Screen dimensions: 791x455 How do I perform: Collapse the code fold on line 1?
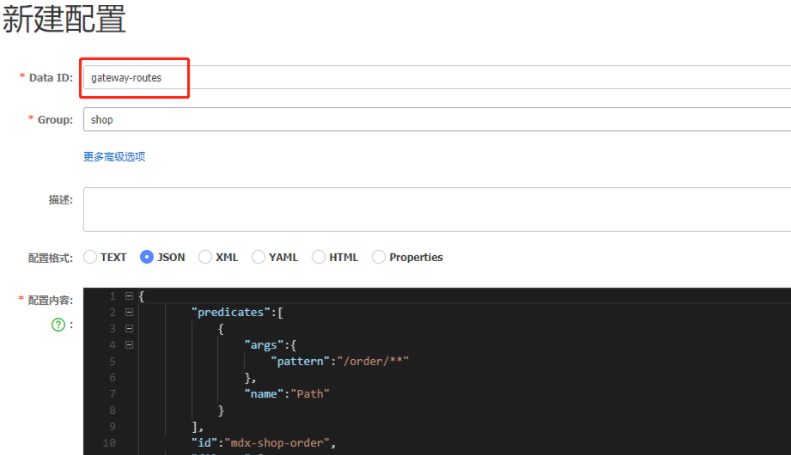(x=129, y=296)
